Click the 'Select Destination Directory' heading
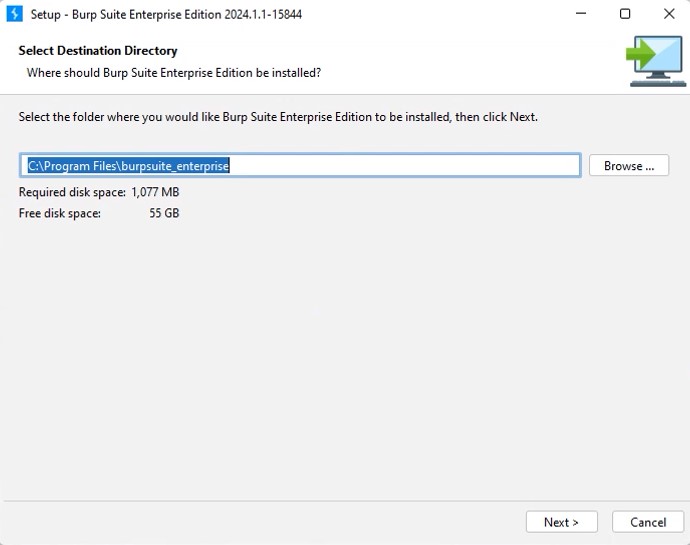The width and height of the screenshot is (690, 545). point(98,51)
